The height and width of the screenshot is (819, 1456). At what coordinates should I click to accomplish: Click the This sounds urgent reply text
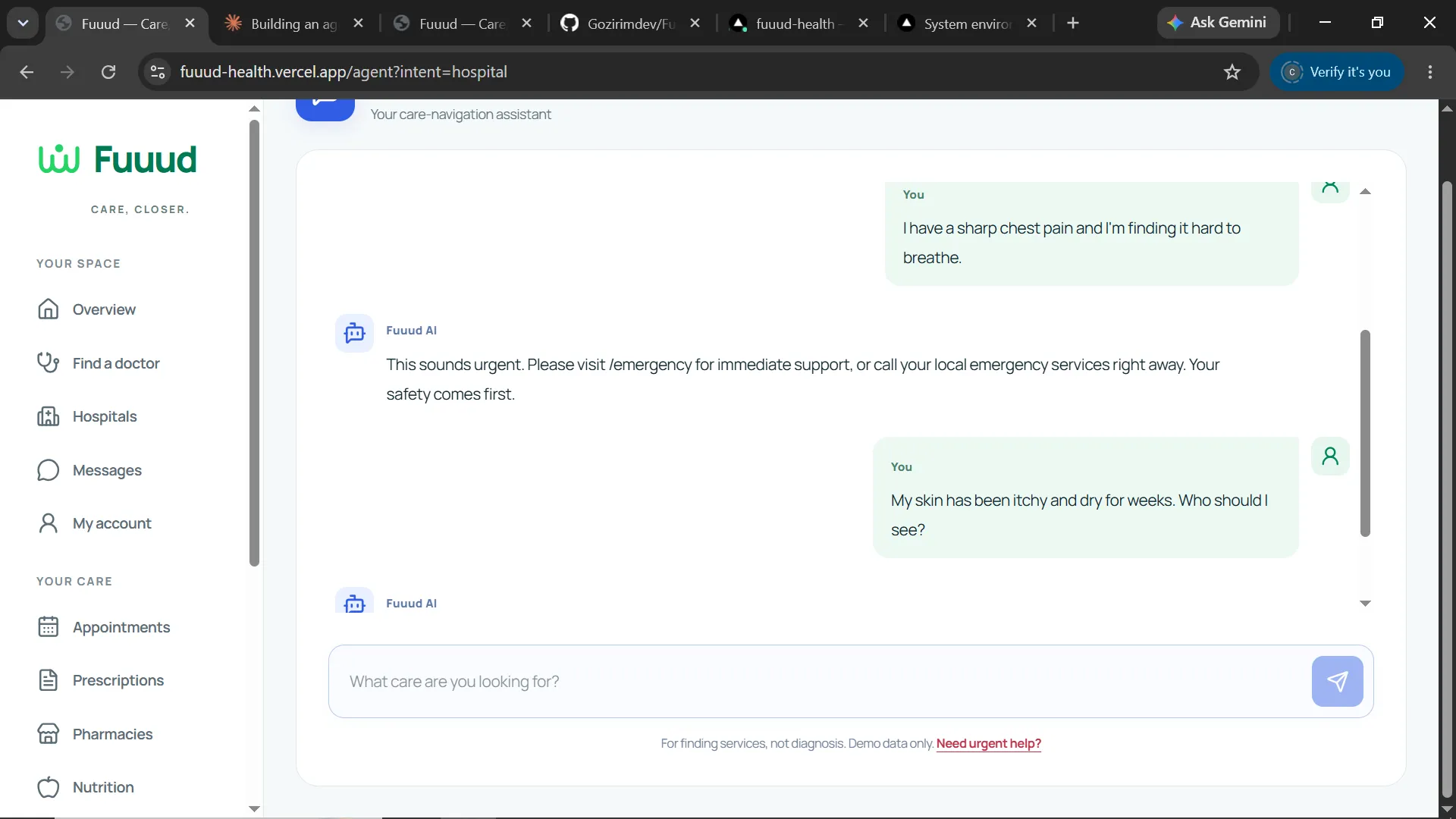[x=802, y=379]
